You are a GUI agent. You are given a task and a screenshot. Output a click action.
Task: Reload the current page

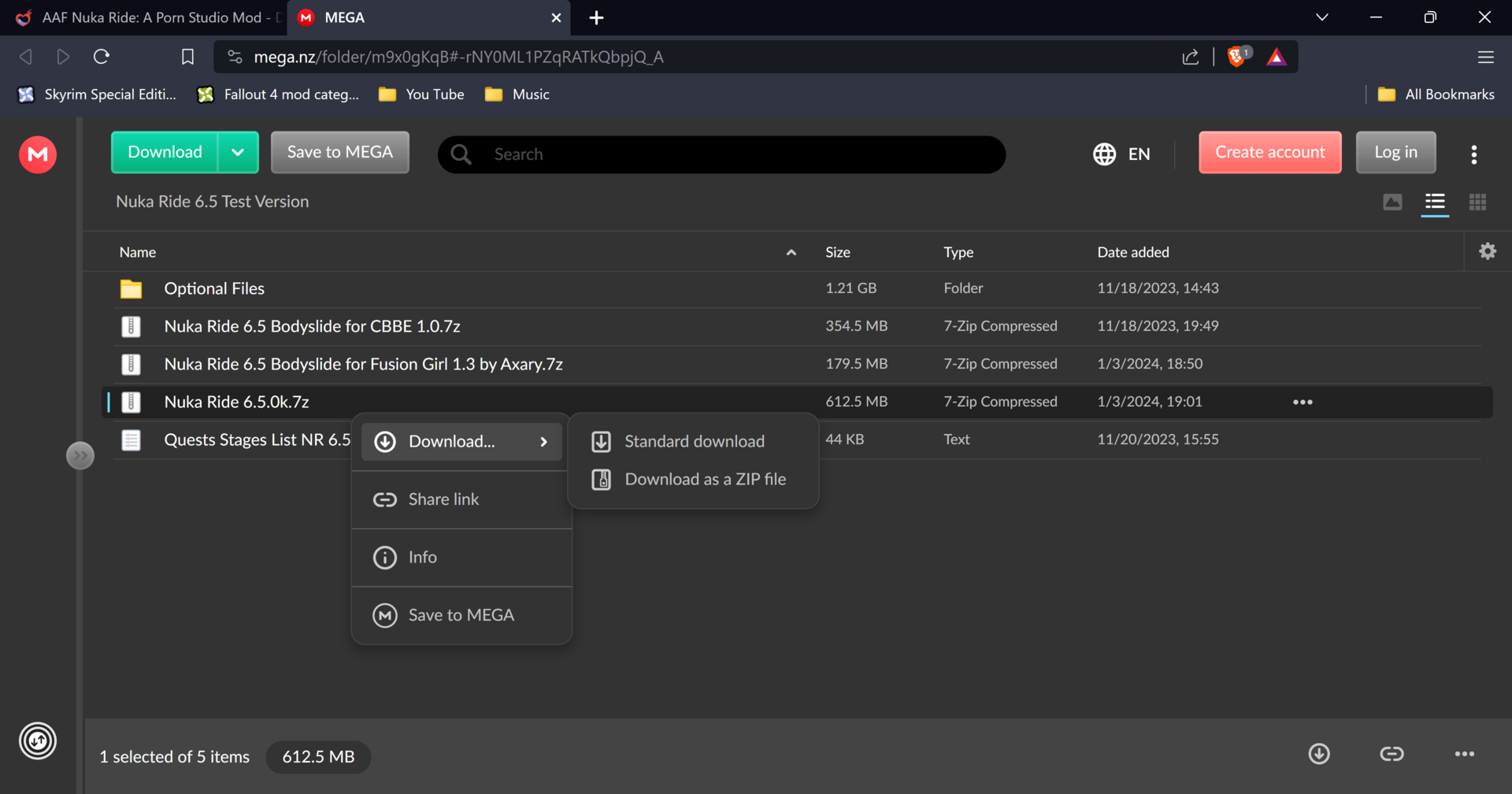point(102,57)
